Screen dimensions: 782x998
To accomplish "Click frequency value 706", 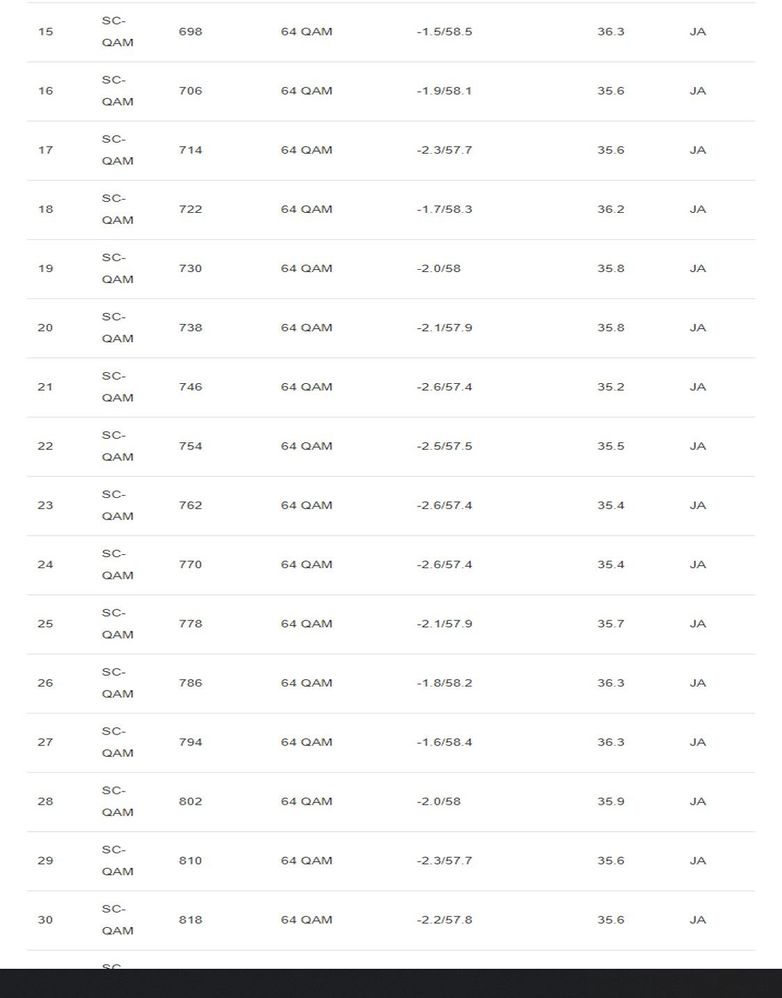I will pyautogui.click(x=190, y=91).
